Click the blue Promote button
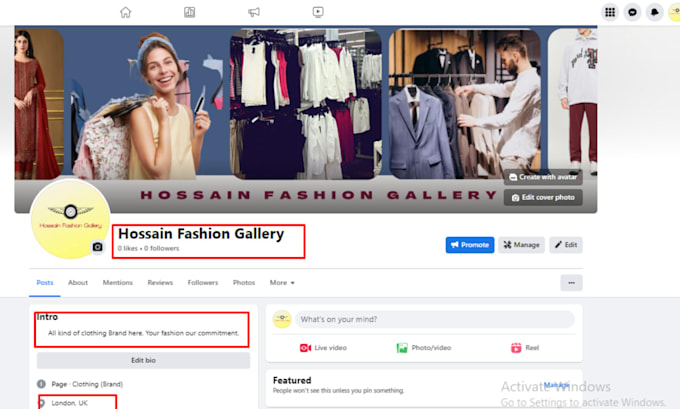The width and height of the screenshot is (680, 409). (470, 245)
